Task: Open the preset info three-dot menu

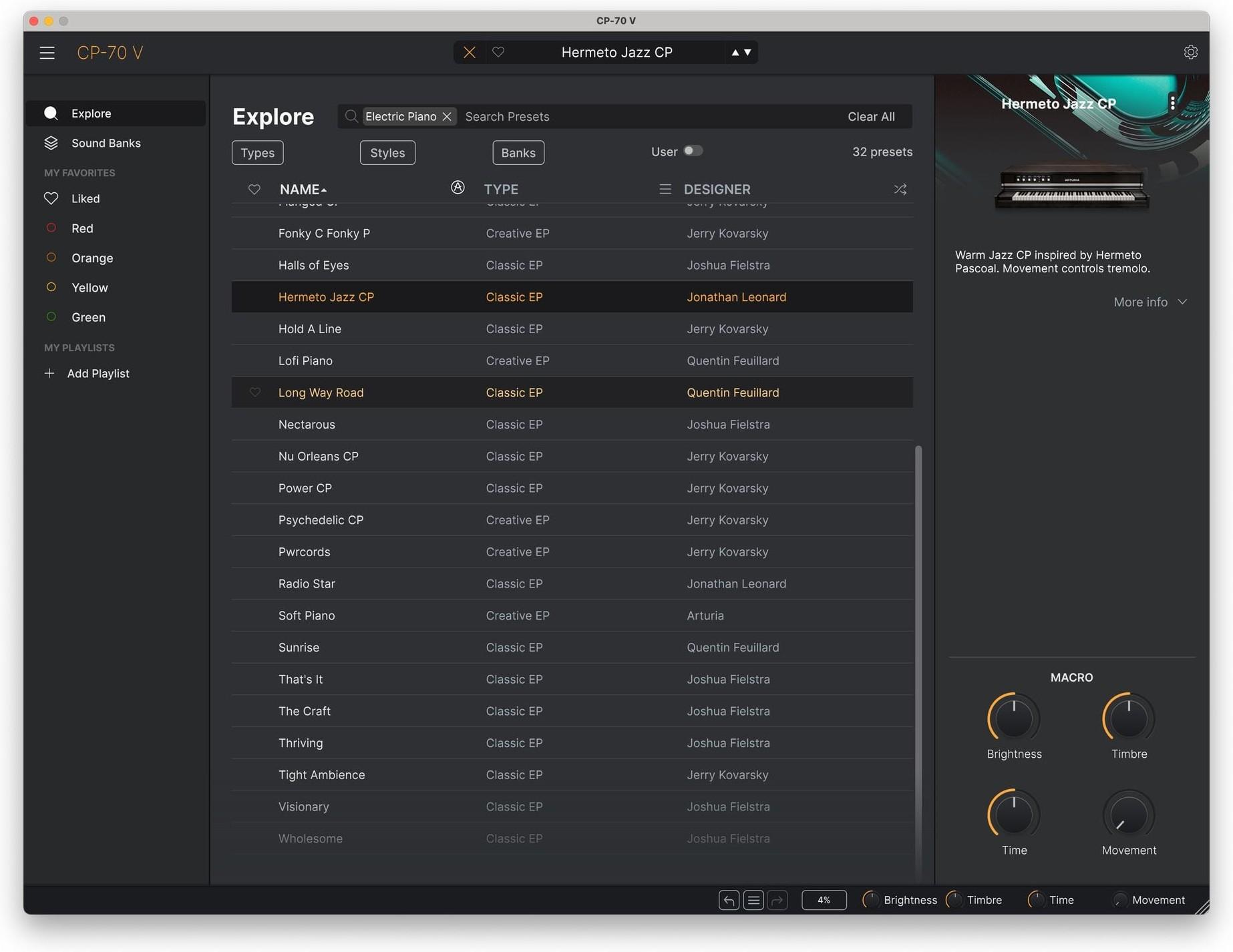Action: click(x=1172, y=103)
